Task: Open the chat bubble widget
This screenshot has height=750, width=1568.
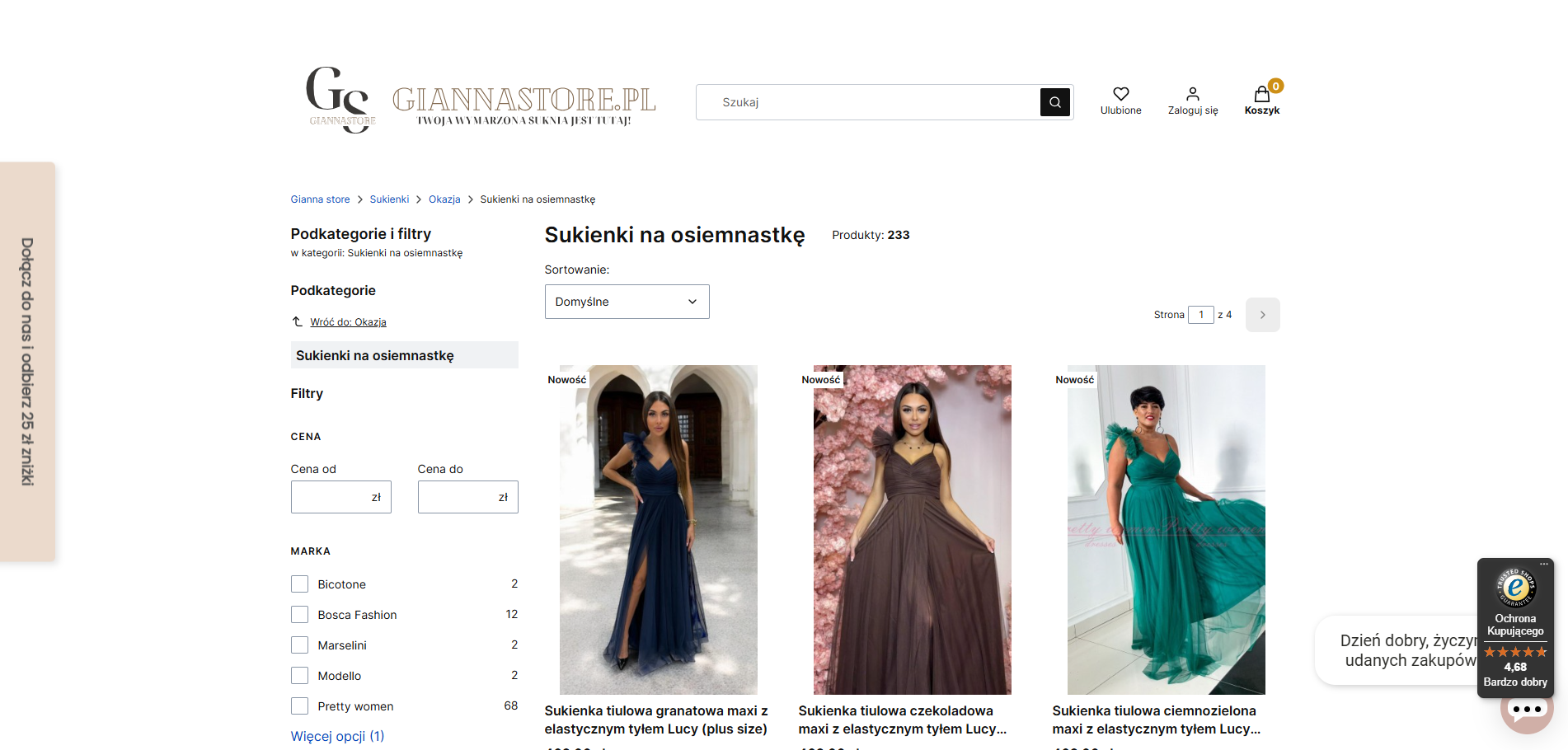Action: tap(1526, 710)
